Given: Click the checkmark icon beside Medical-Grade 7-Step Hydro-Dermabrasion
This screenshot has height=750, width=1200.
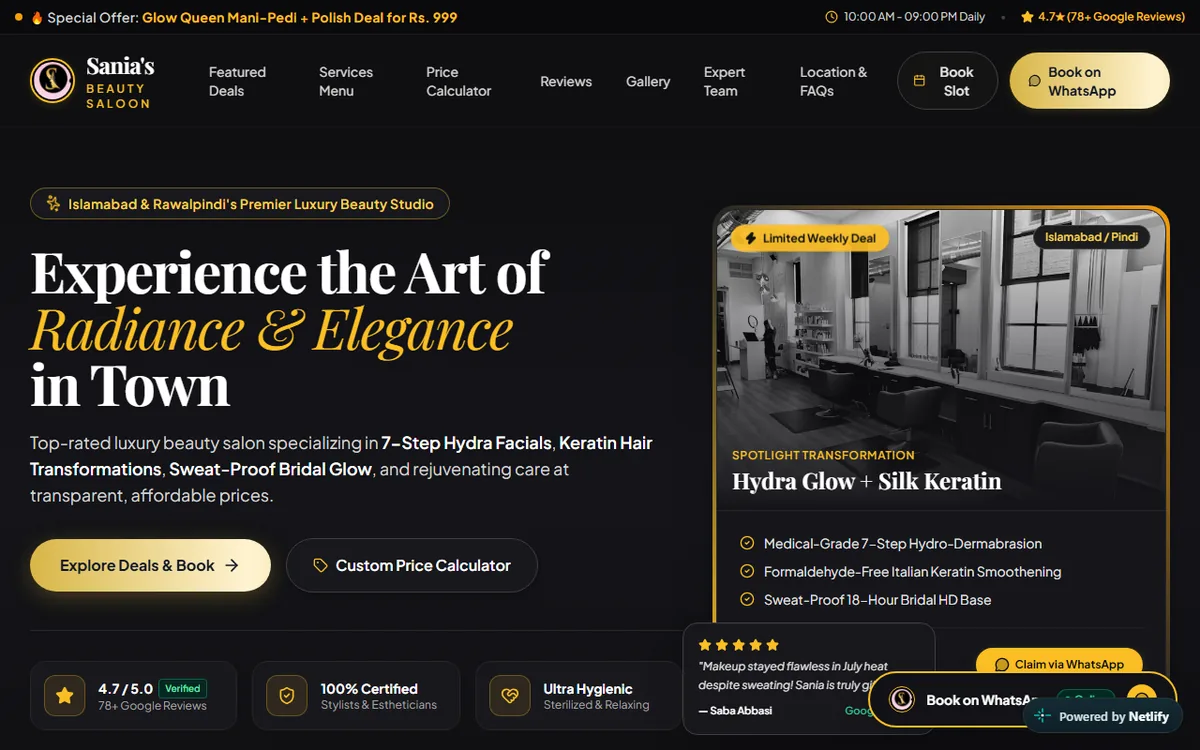Looking at the screenshot, I should [747, 543].
